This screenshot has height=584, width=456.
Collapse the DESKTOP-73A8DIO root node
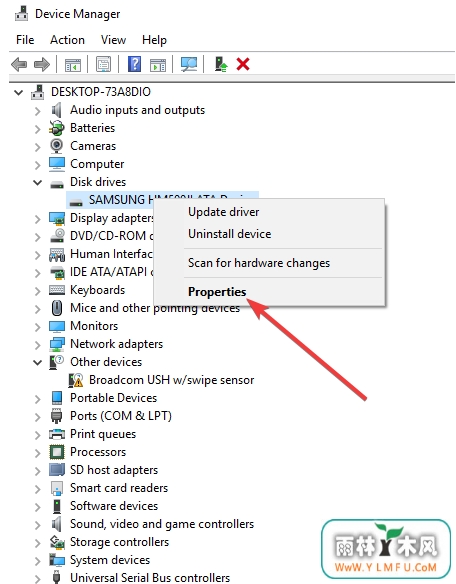coord(19,92)
